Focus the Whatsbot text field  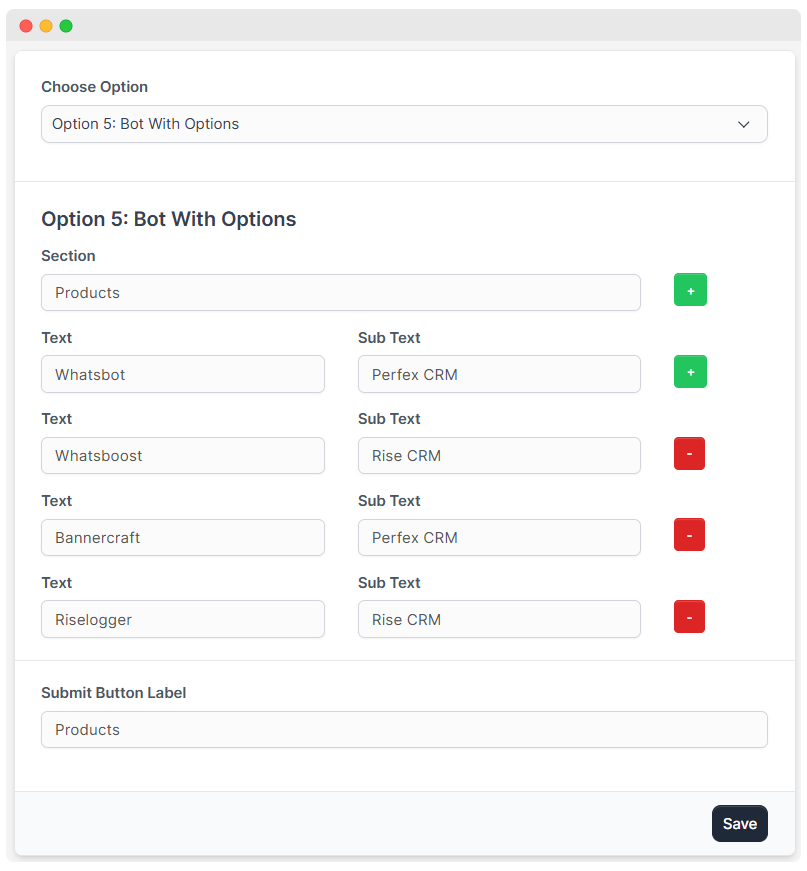coord(183,374)
